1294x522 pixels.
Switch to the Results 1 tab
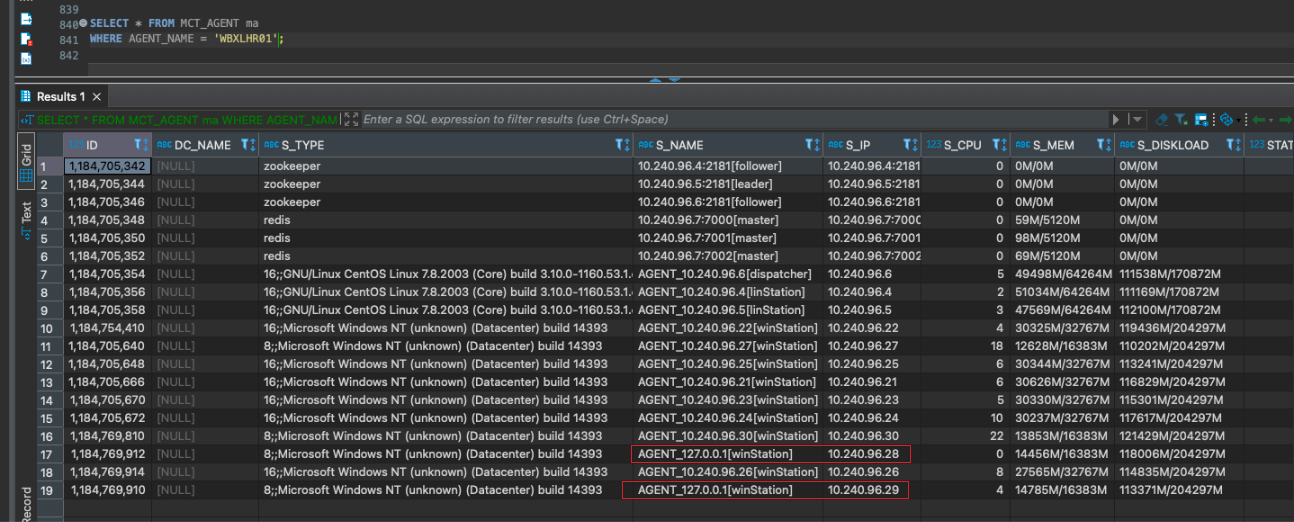(x=60, y=97)
